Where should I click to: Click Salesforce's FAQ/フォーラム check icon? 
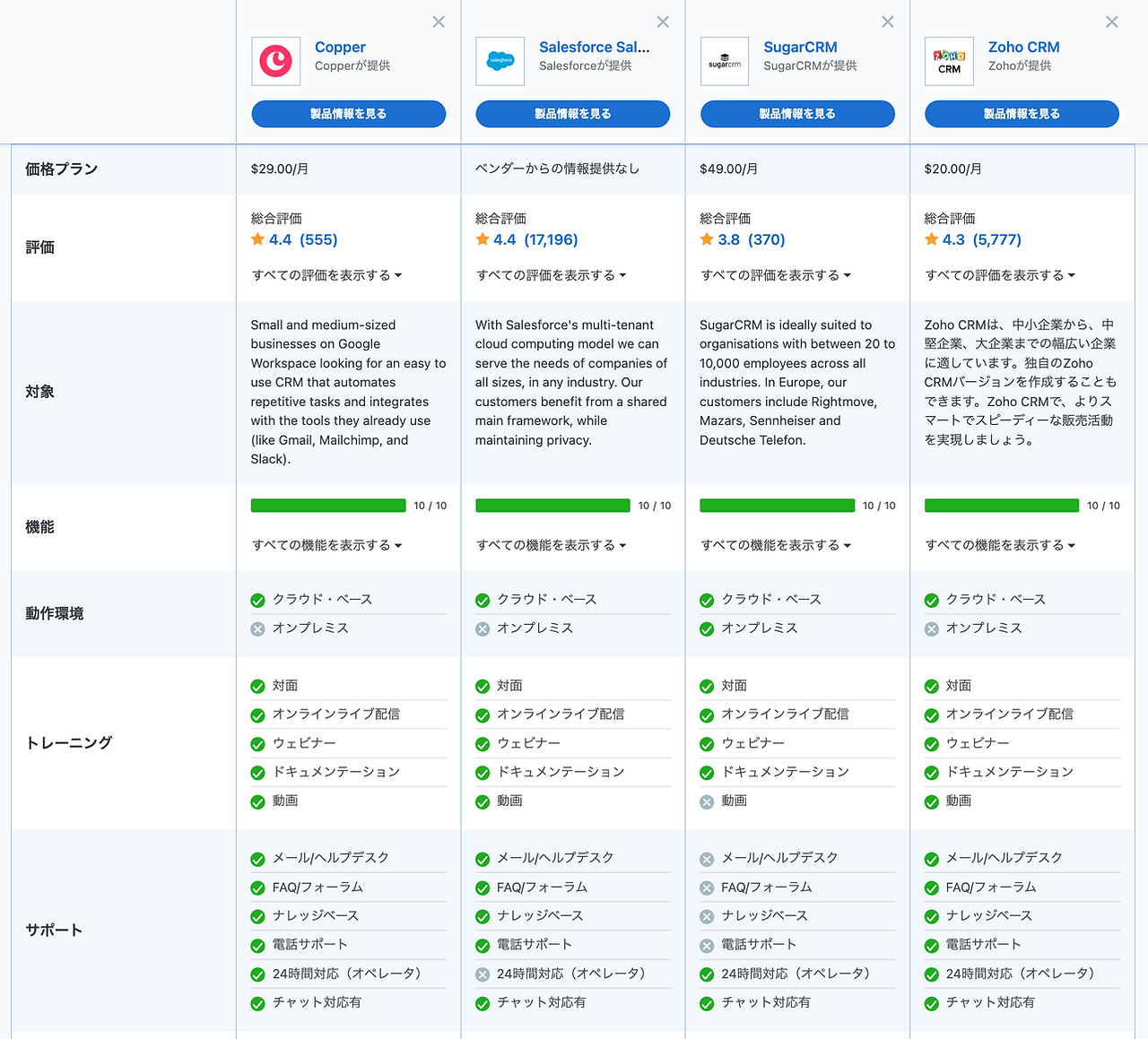483,888
